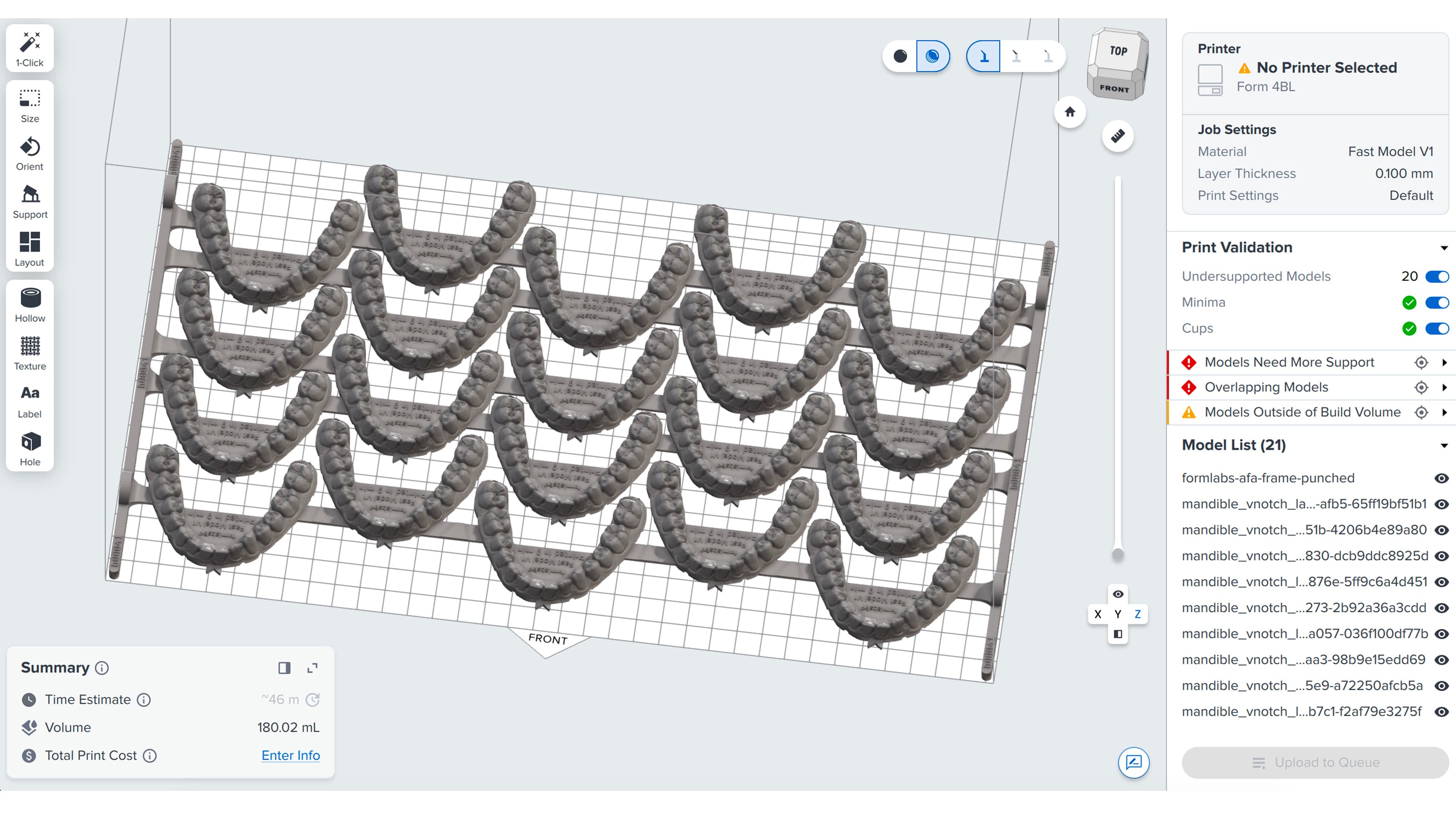Select the first highlighted support display mode

tap(984, 56)
